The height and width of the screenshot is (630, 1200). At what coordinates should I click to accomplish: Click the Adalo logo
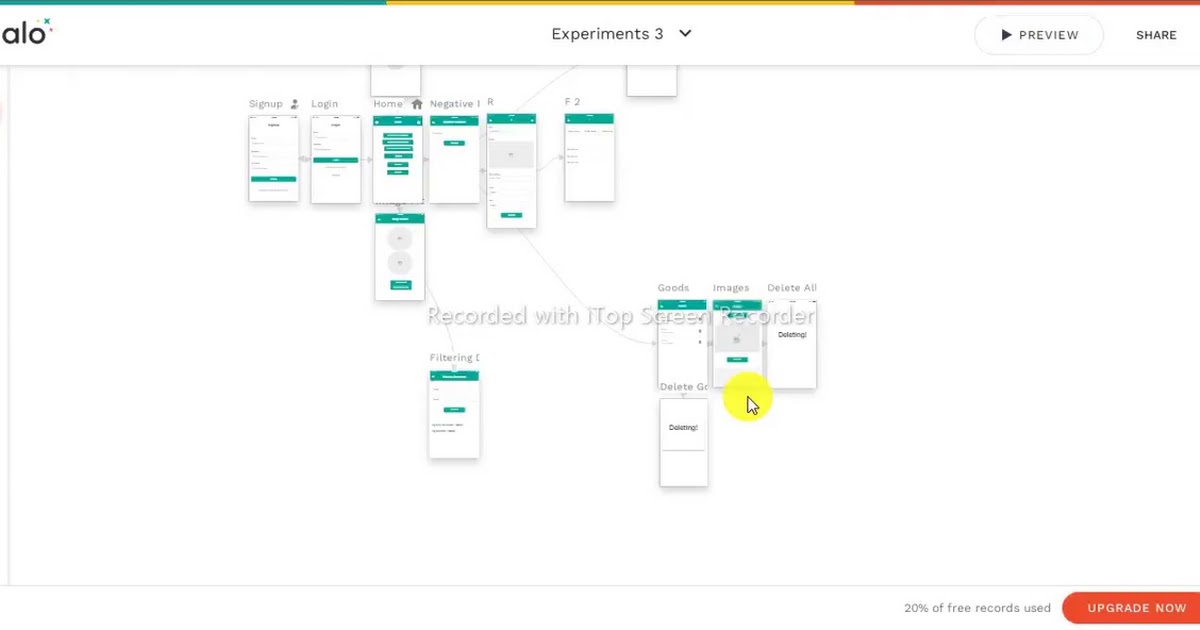(x=25, y=32)
